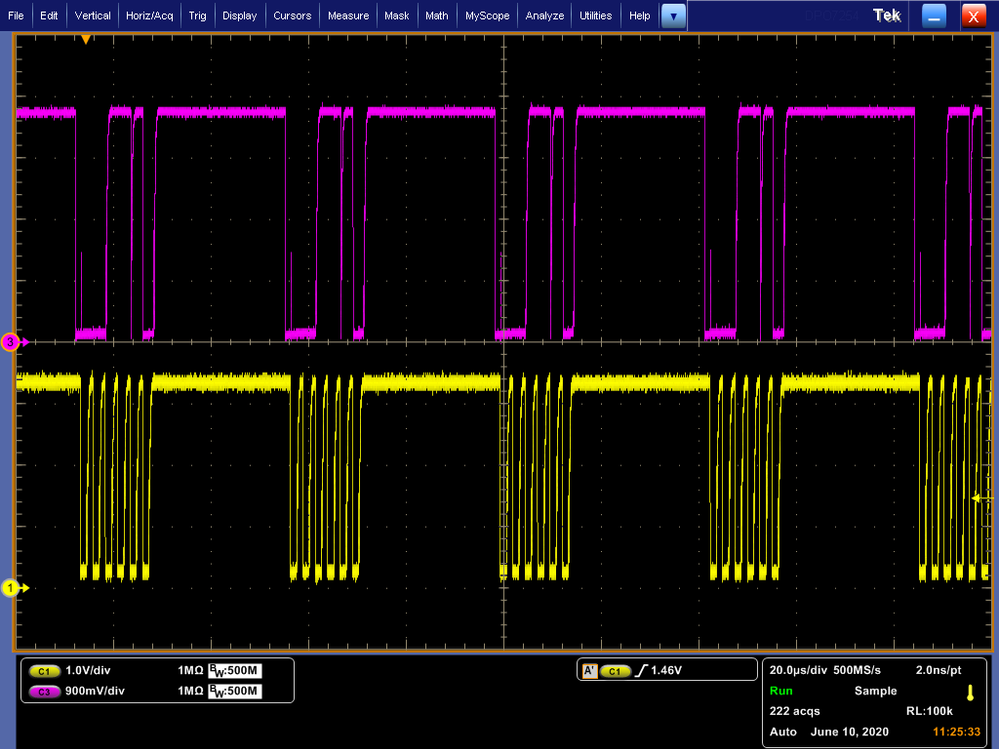Toggle the green Run acquisition status
The image size is (999, 749).
coord(781,691)
